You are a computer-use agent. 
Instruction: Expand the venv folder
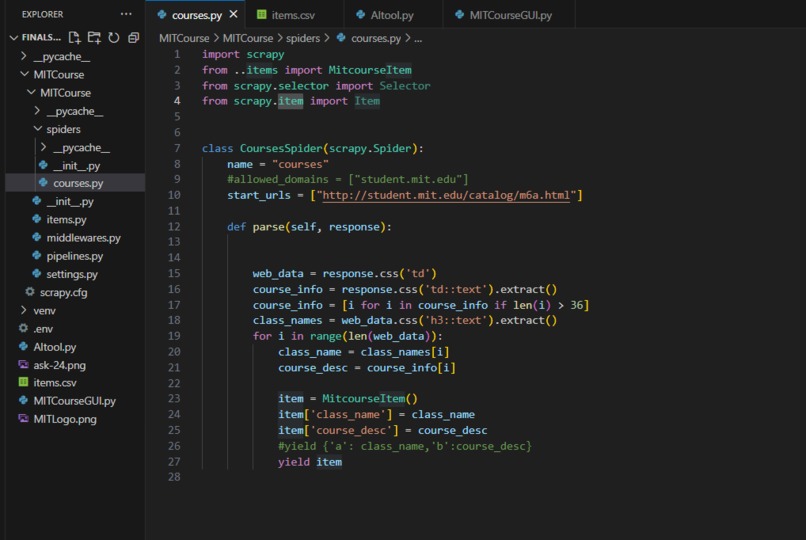[24, 310]
